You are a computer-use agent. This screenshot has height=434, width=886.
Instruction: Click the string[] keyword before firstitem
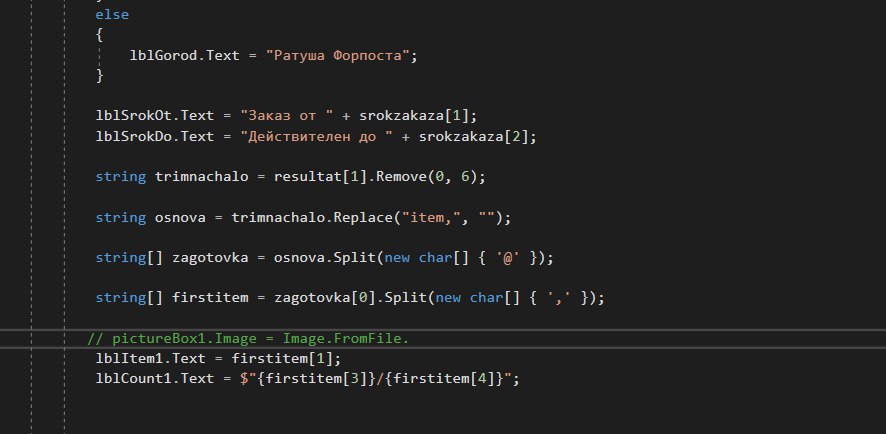tap(129, 298)
